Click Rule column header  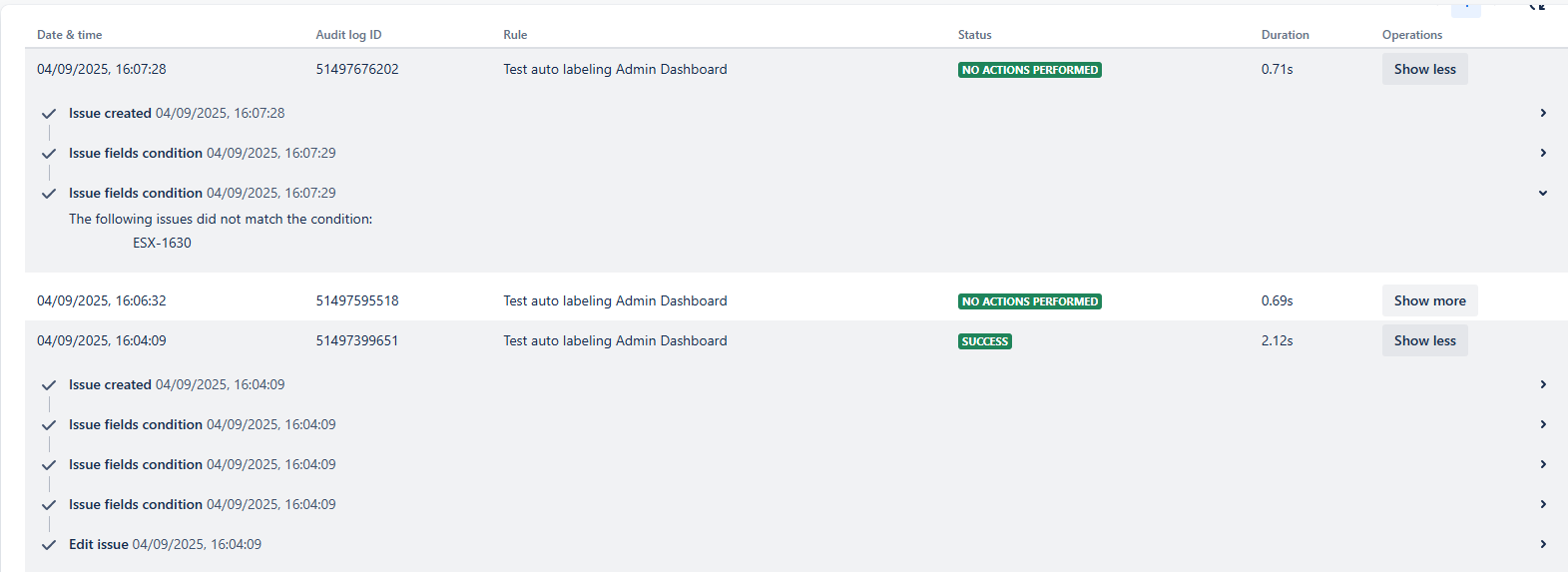pos(515,35)
